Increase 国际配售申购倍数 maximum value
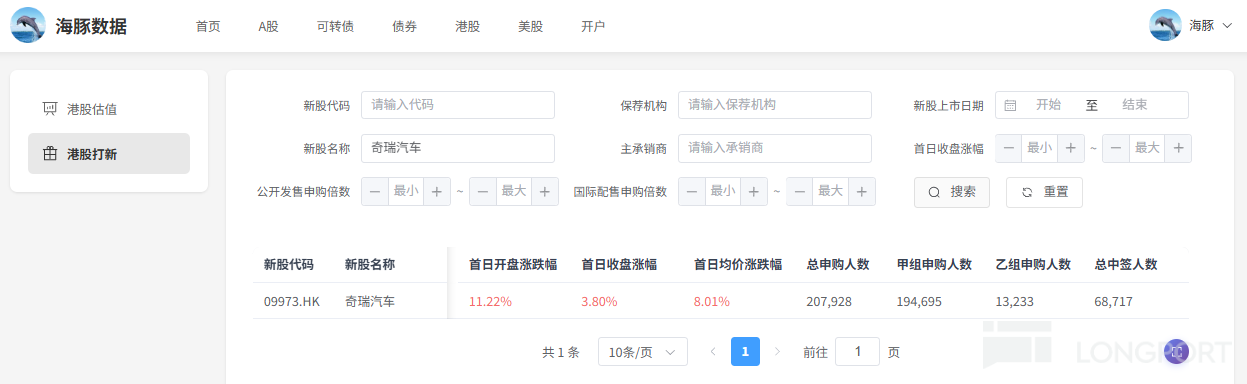The image size is (1247, 384). coord(863,191)
